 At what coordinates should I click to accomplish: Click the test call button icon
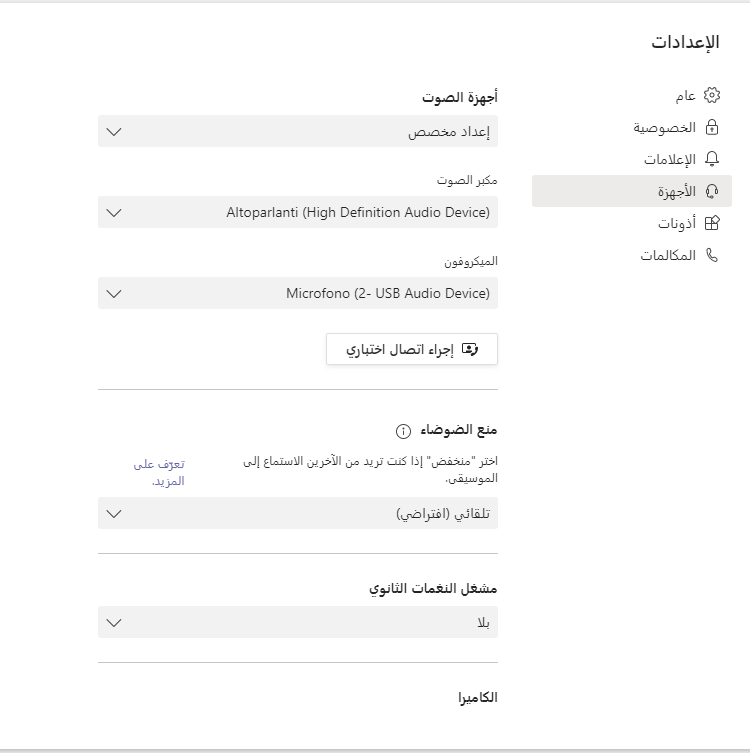pos(470,350)
